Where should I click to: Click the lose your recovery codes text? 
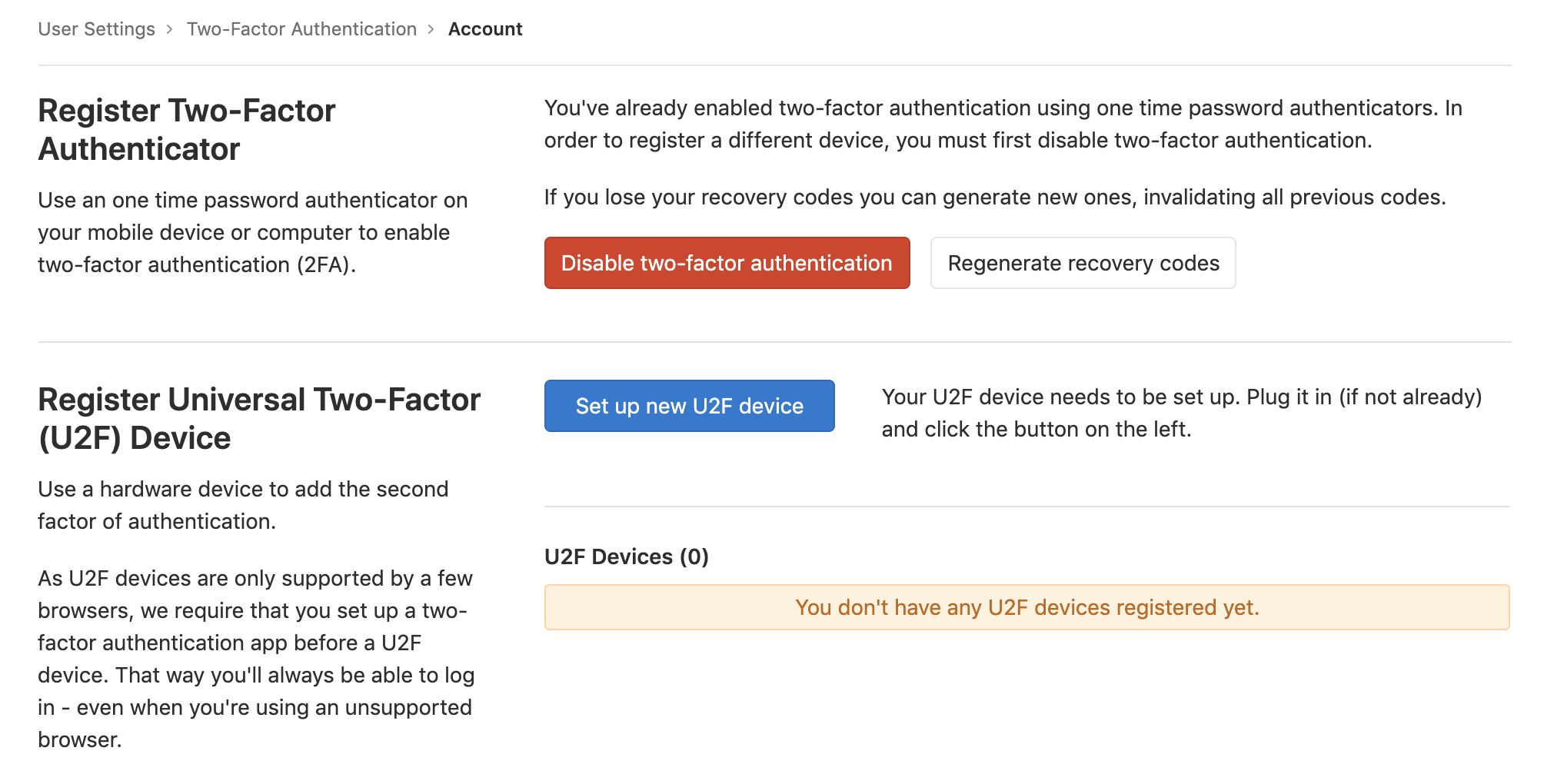[x=994, y=198]
